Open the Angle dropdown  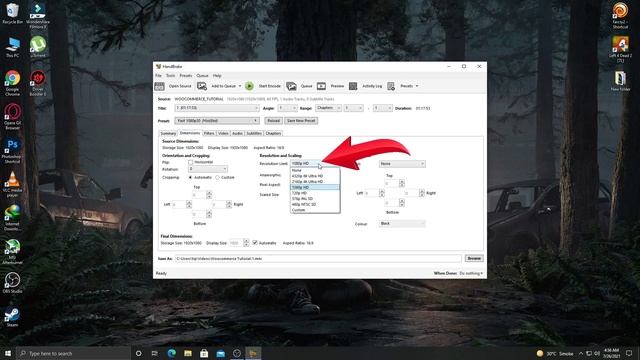(x=287, y=108)
